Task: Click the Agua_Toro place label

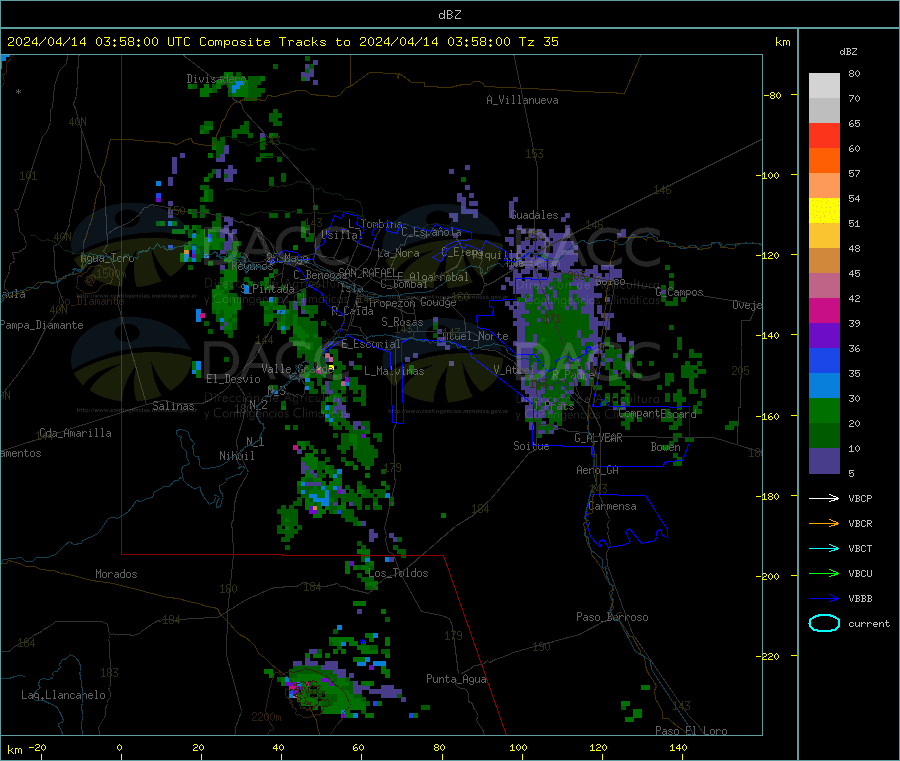Action: coord(107,258)
